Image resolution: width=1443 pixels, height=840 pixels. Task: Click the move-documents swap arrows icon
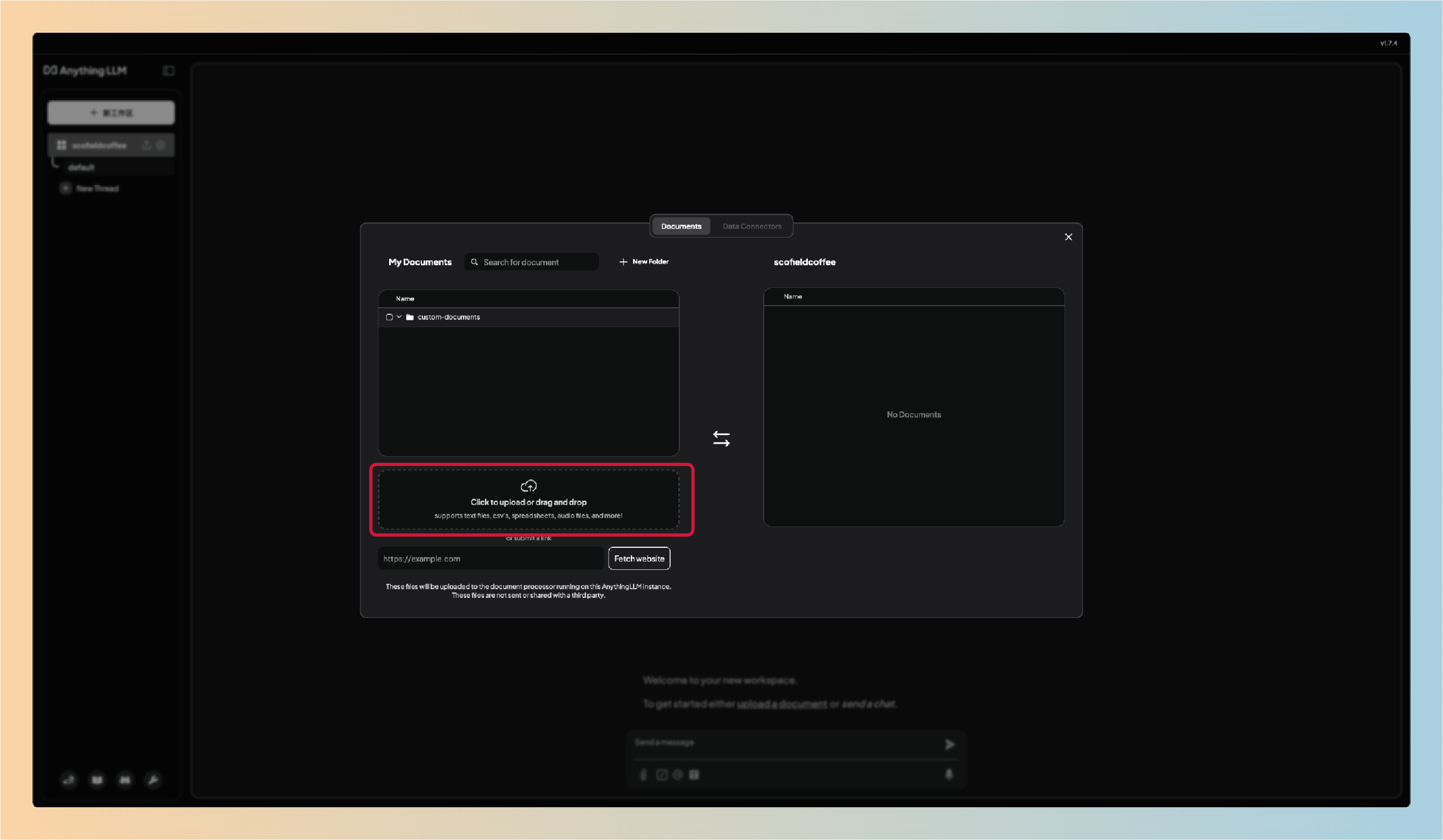[x=721, y=439]
